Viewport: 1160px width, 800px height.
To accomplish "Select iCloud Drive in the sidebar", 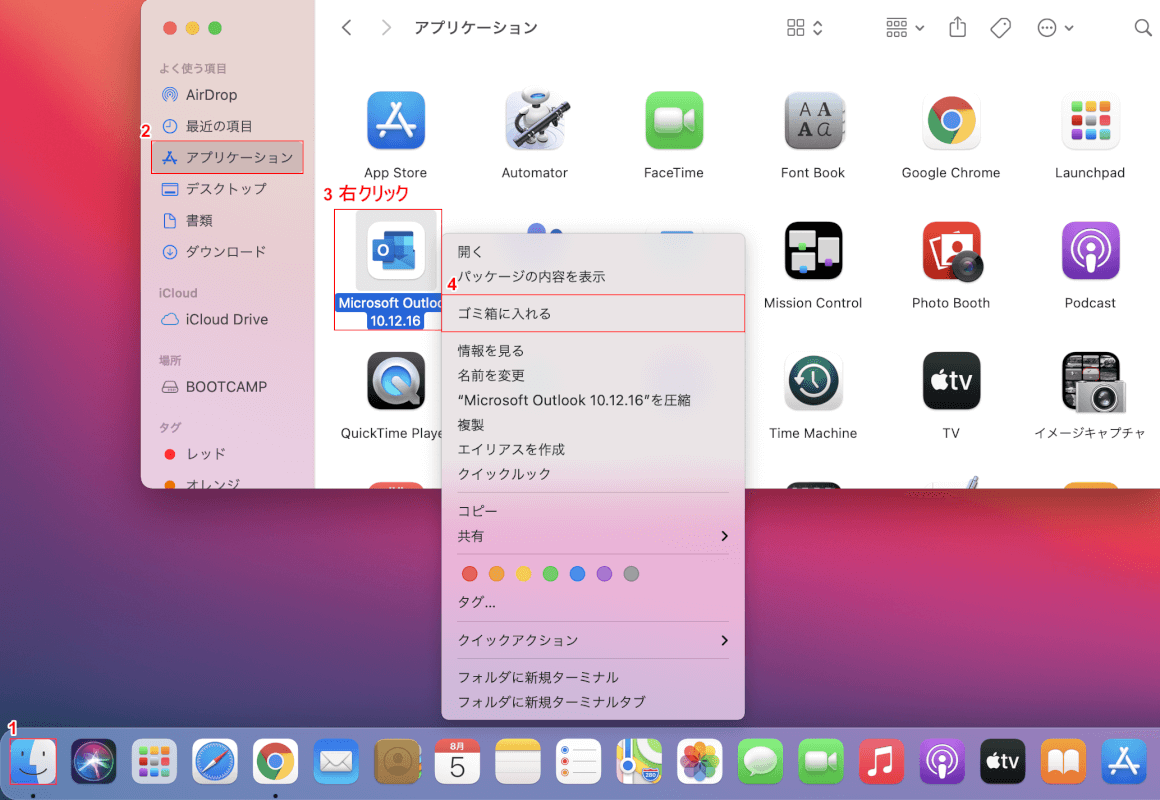I will click(x=228, y=320).
